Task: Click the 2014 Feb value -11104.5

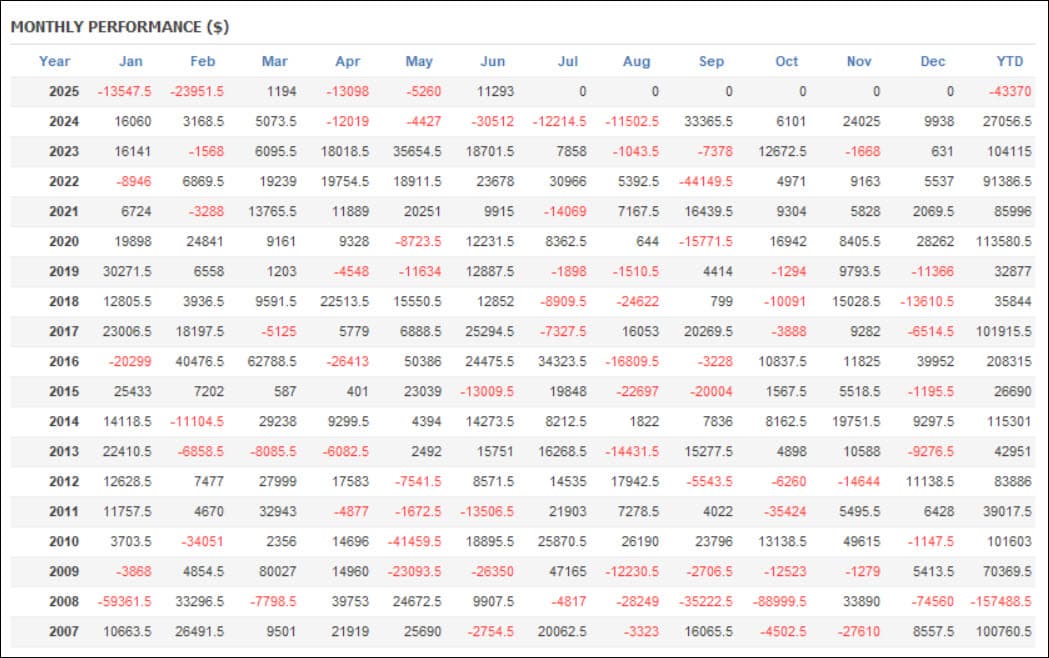Action: click(197, 422)
